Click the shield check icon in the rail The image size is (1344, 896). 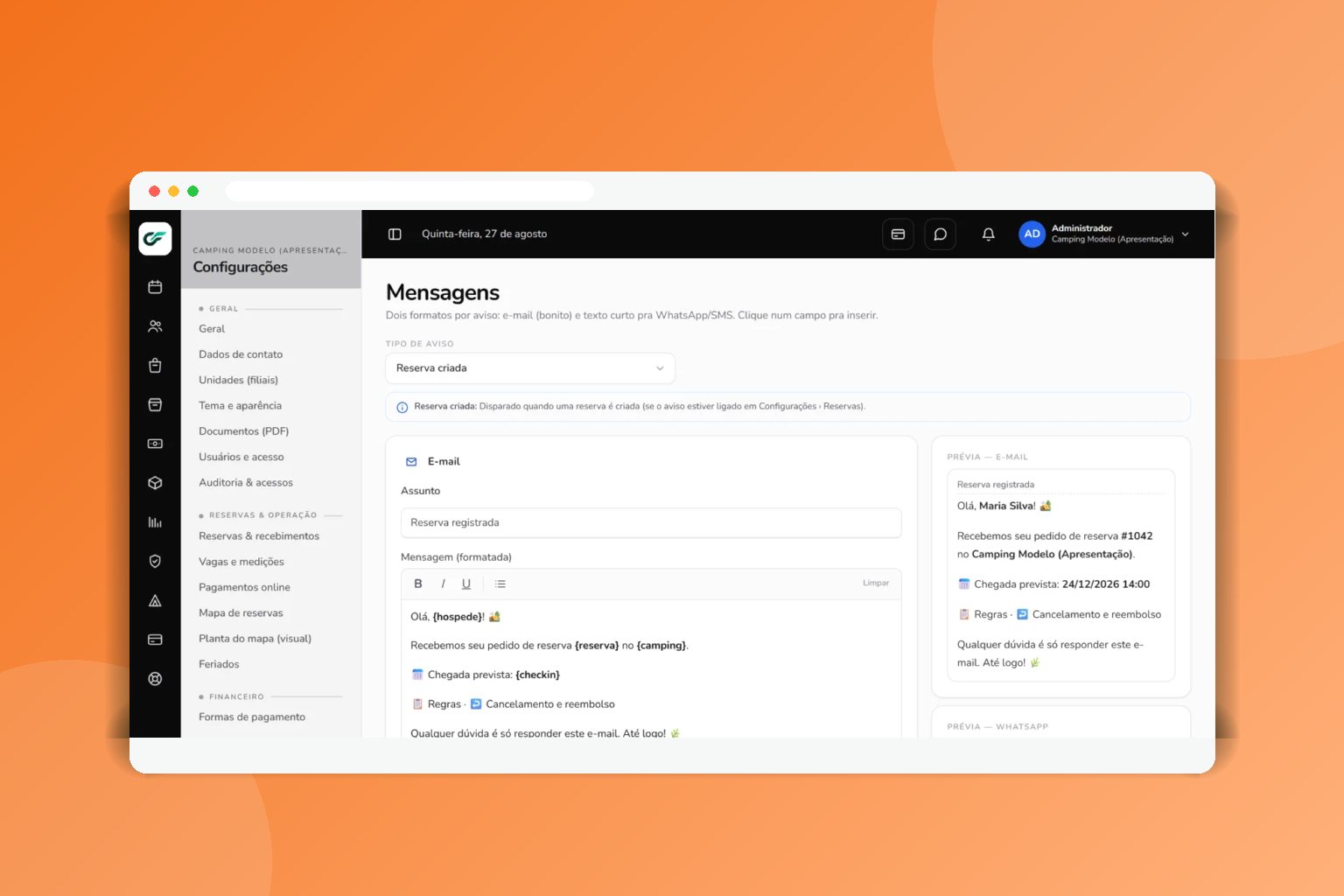click(x=155, y=561)
